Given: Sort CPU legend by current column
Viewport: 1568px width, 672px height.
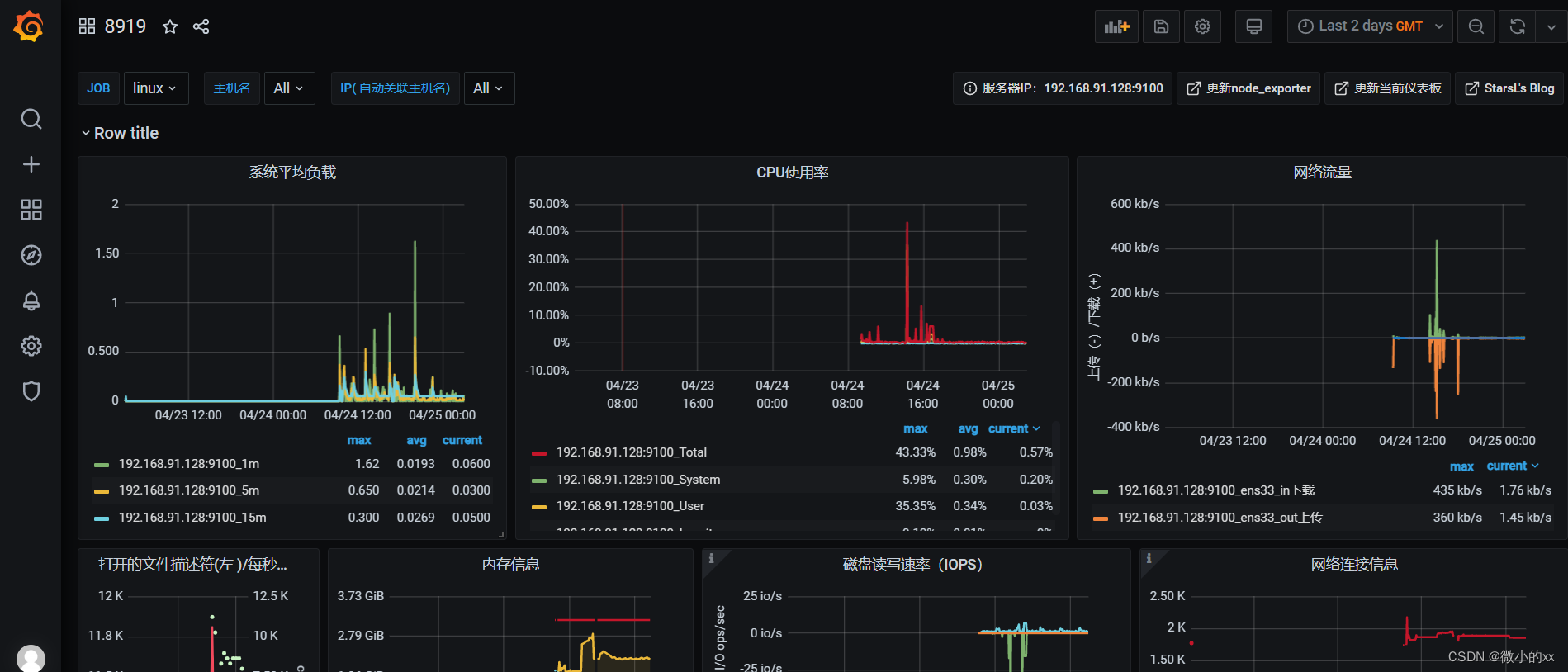Looking at the screenshot, I should tap(1014, 428).
